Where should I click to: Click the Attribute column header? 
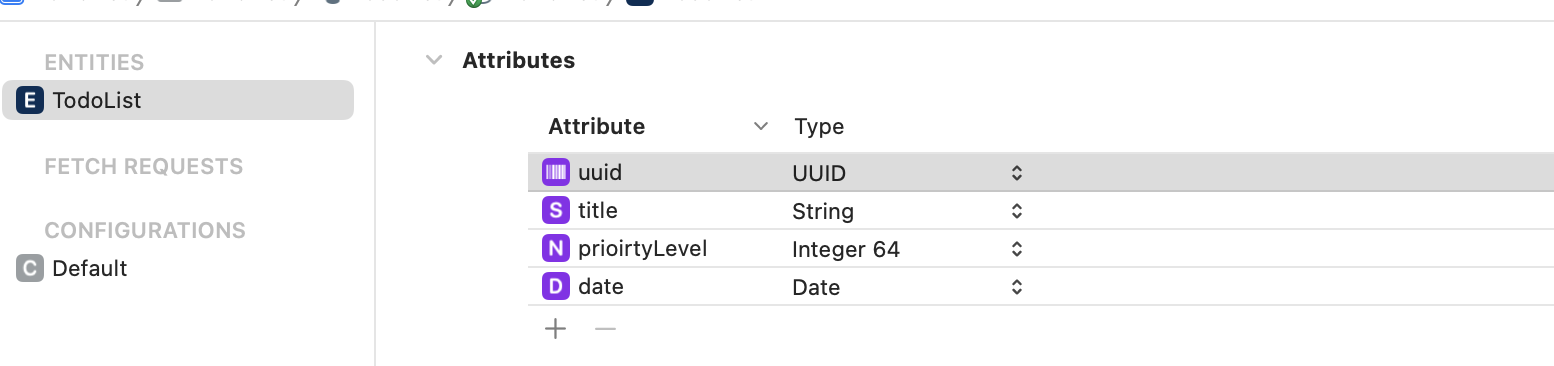coord(597,127)
